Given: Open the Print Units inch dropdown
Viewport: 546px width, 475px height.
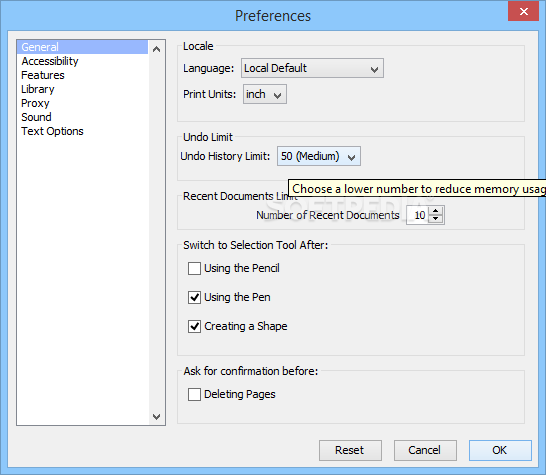Looking at the screenshot, I should [265, 94].
